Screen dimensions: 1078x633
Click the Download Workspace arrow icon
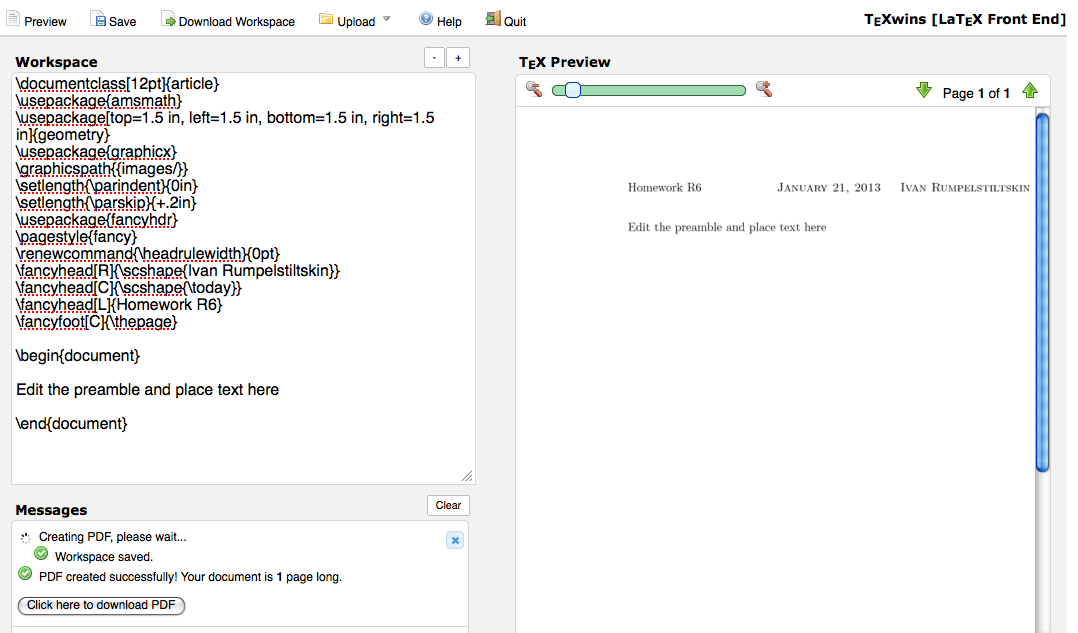[168, 20]
